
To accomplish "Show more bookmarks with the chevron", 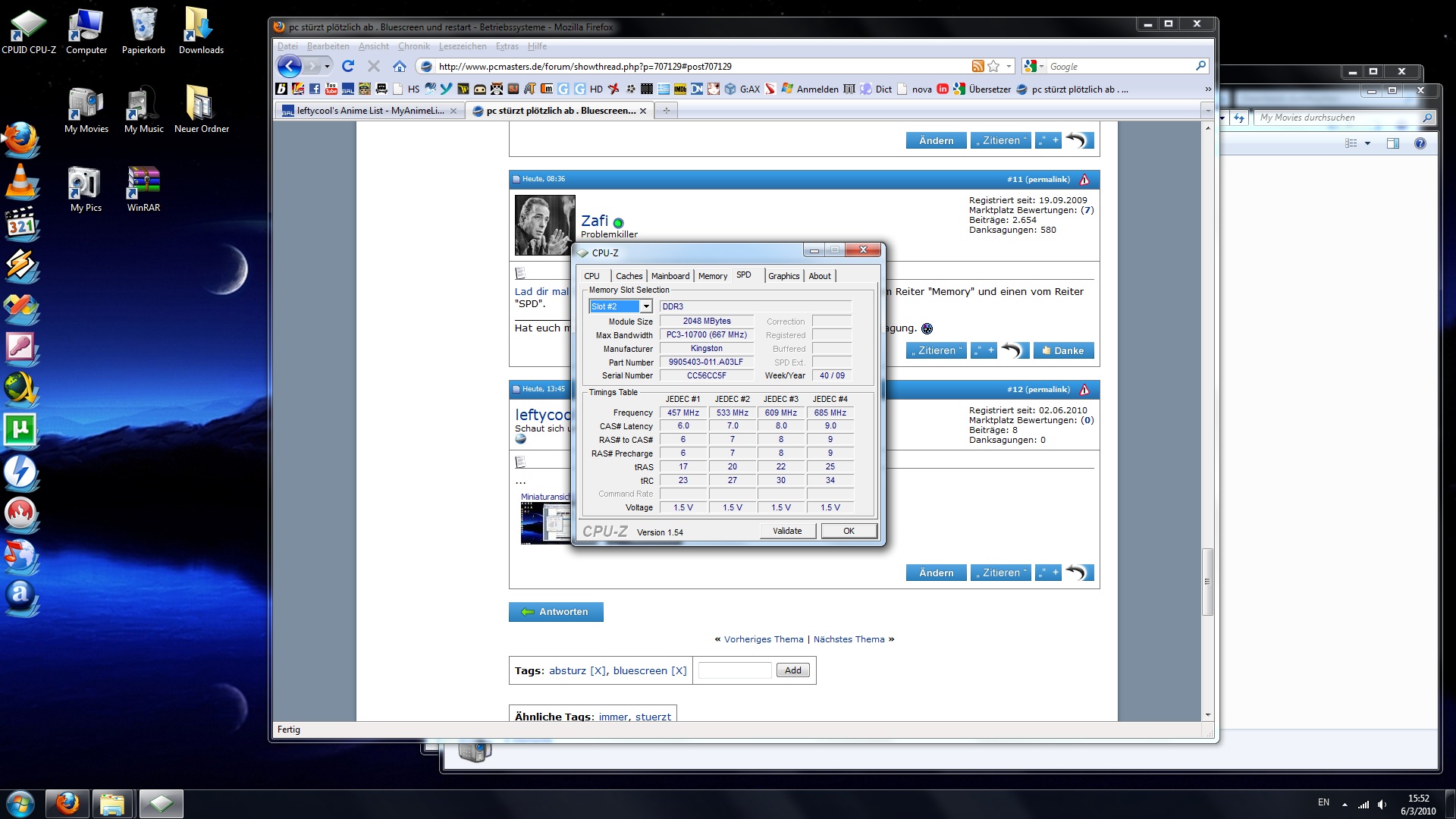I will (x=1208, y=89).
